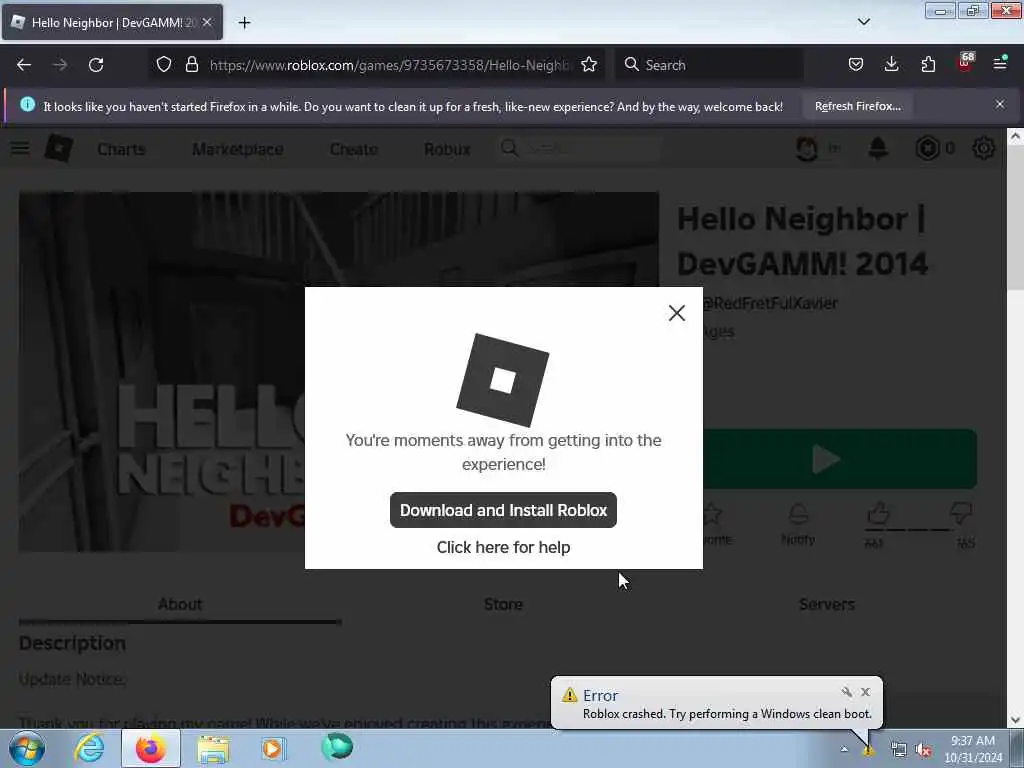Open the Save to Pocket icon

pos(856,65)
